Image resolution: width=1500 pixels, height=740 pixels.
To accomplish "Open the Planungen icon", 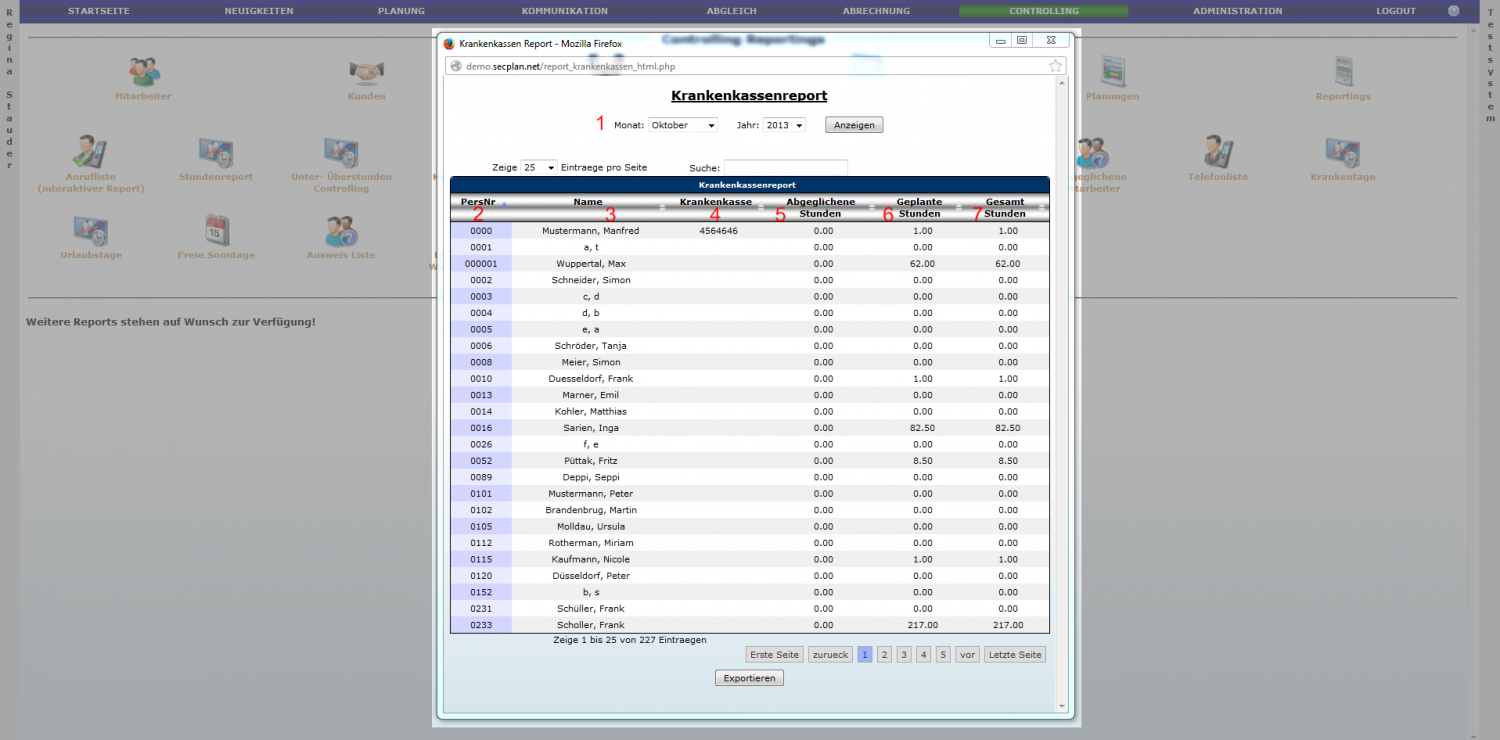I will point(1112,72).
